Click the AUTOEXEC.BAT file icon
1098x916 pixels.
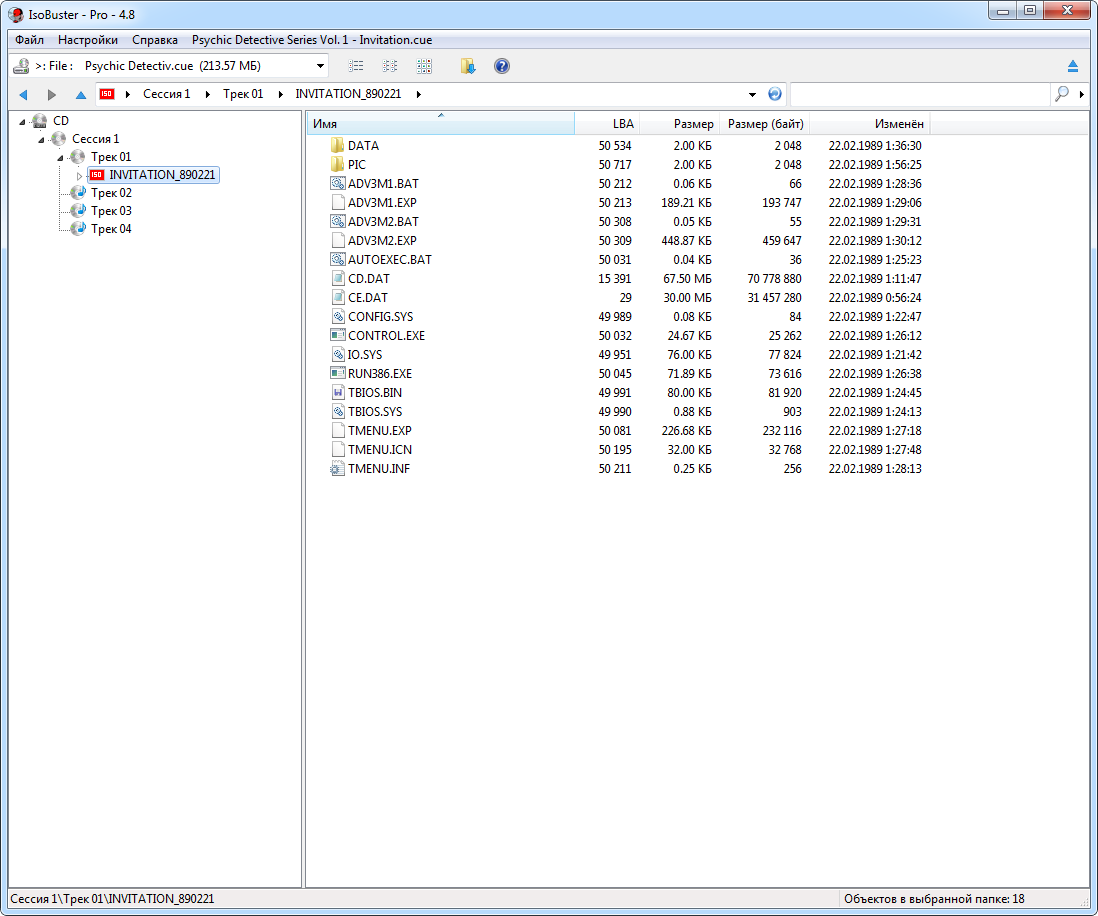tap(338, 259)
